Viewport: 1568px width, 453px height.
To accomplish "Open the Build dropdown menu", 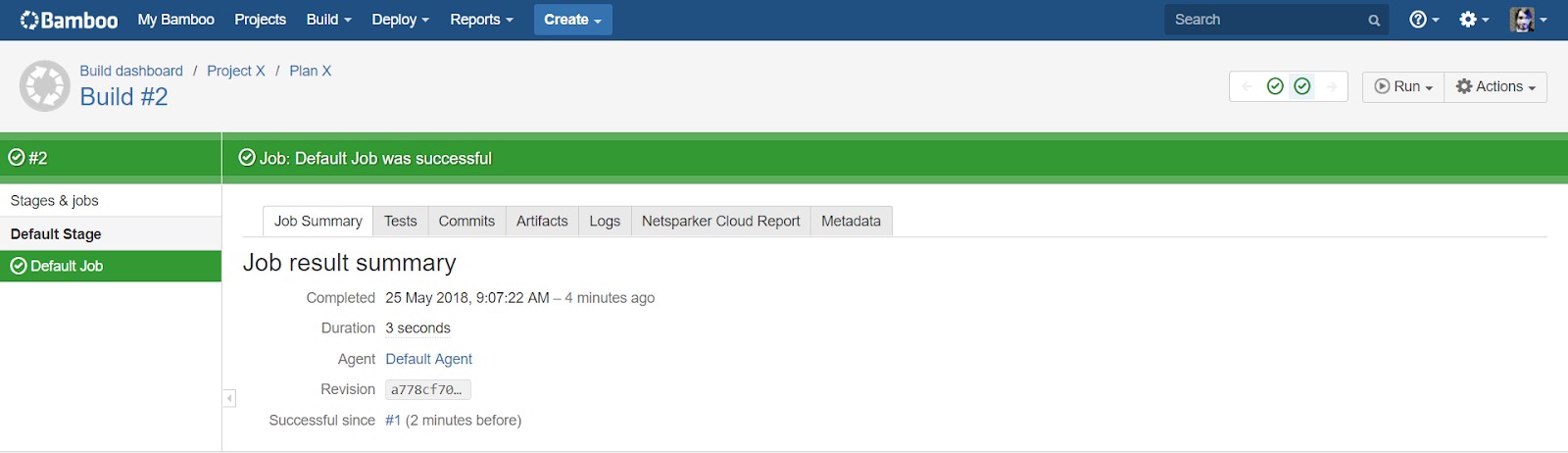I will click(328, 20).
